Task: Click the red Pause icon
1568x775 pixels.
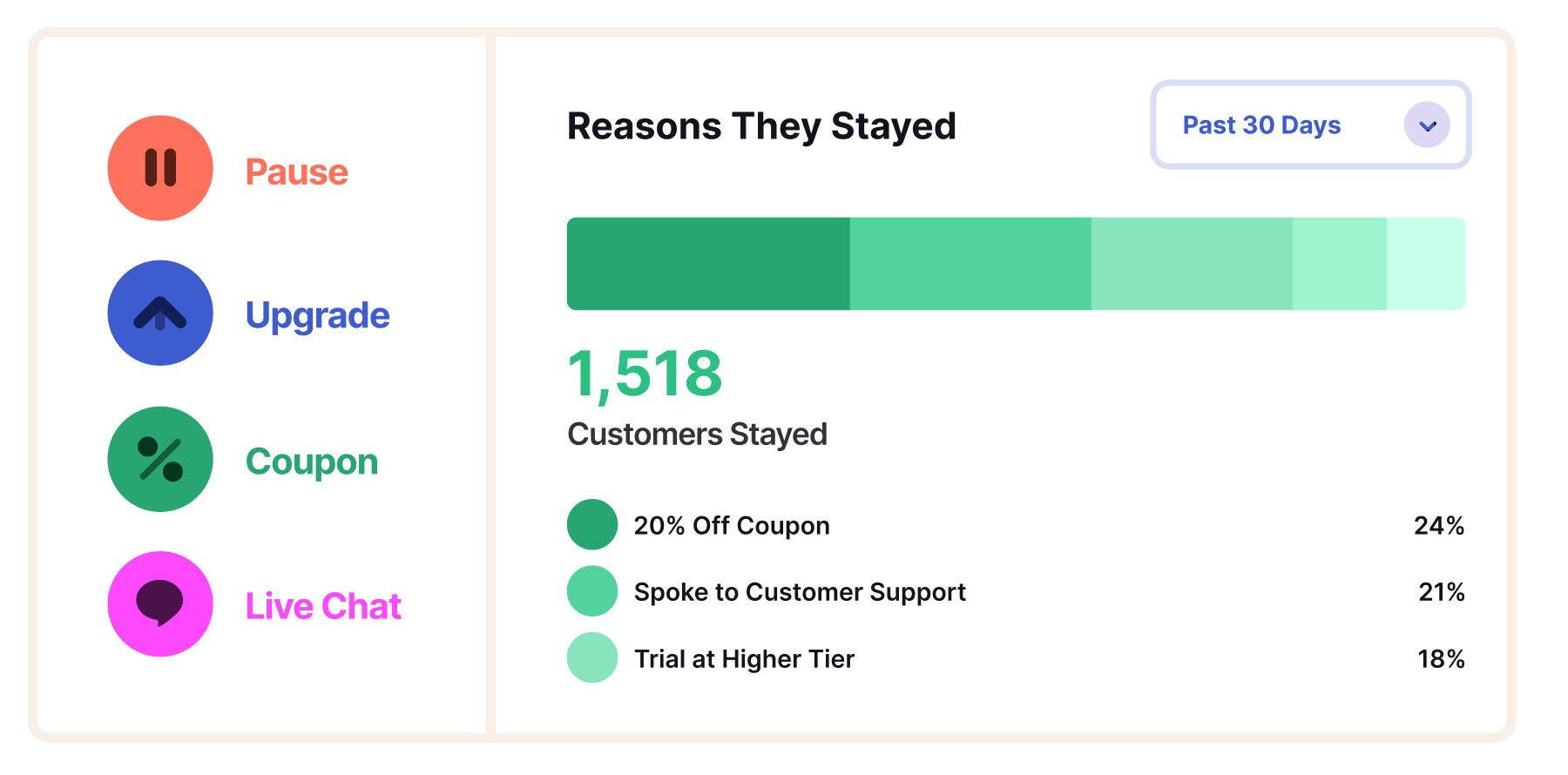Action: point(160,168)
